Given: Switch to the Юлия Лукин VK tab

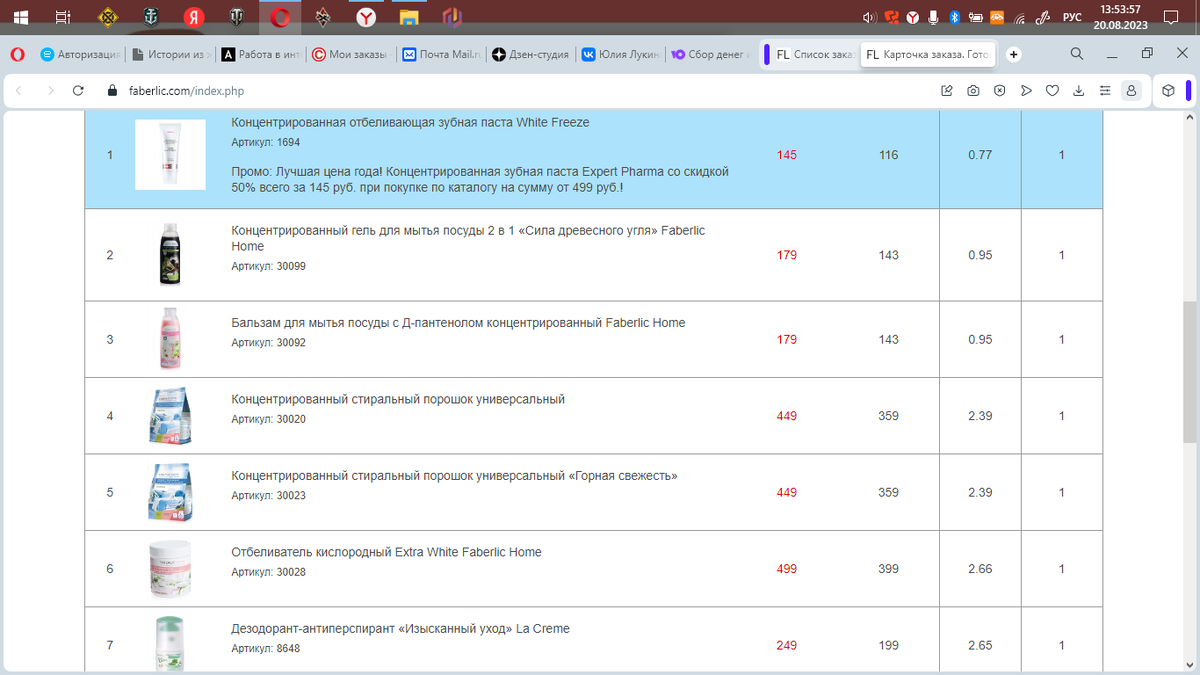Looking at the screenshot, I should pyautogui.click(x=620, y=55).
